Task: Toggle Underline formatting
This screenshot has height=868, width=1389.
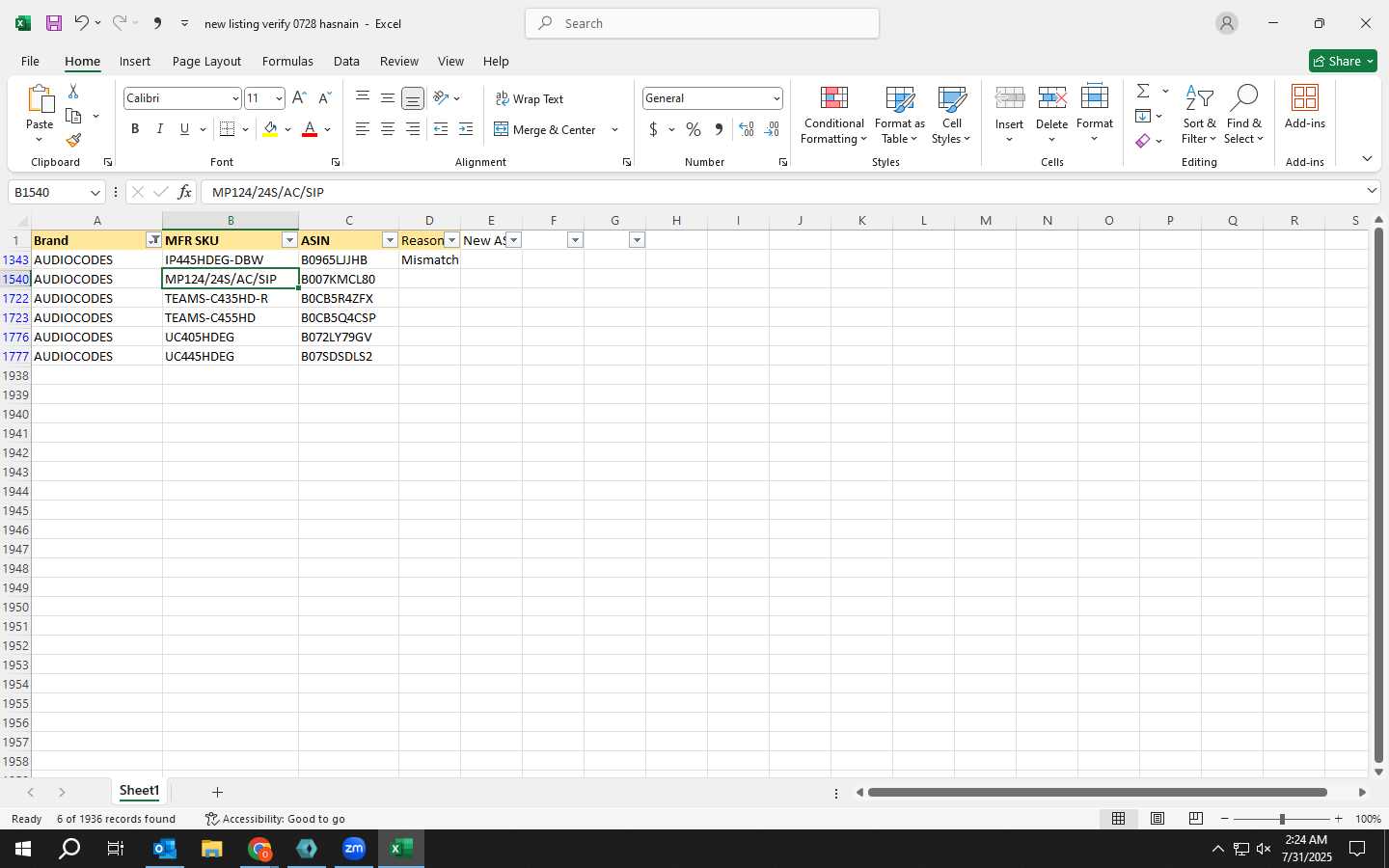Action: coord(184,129)
